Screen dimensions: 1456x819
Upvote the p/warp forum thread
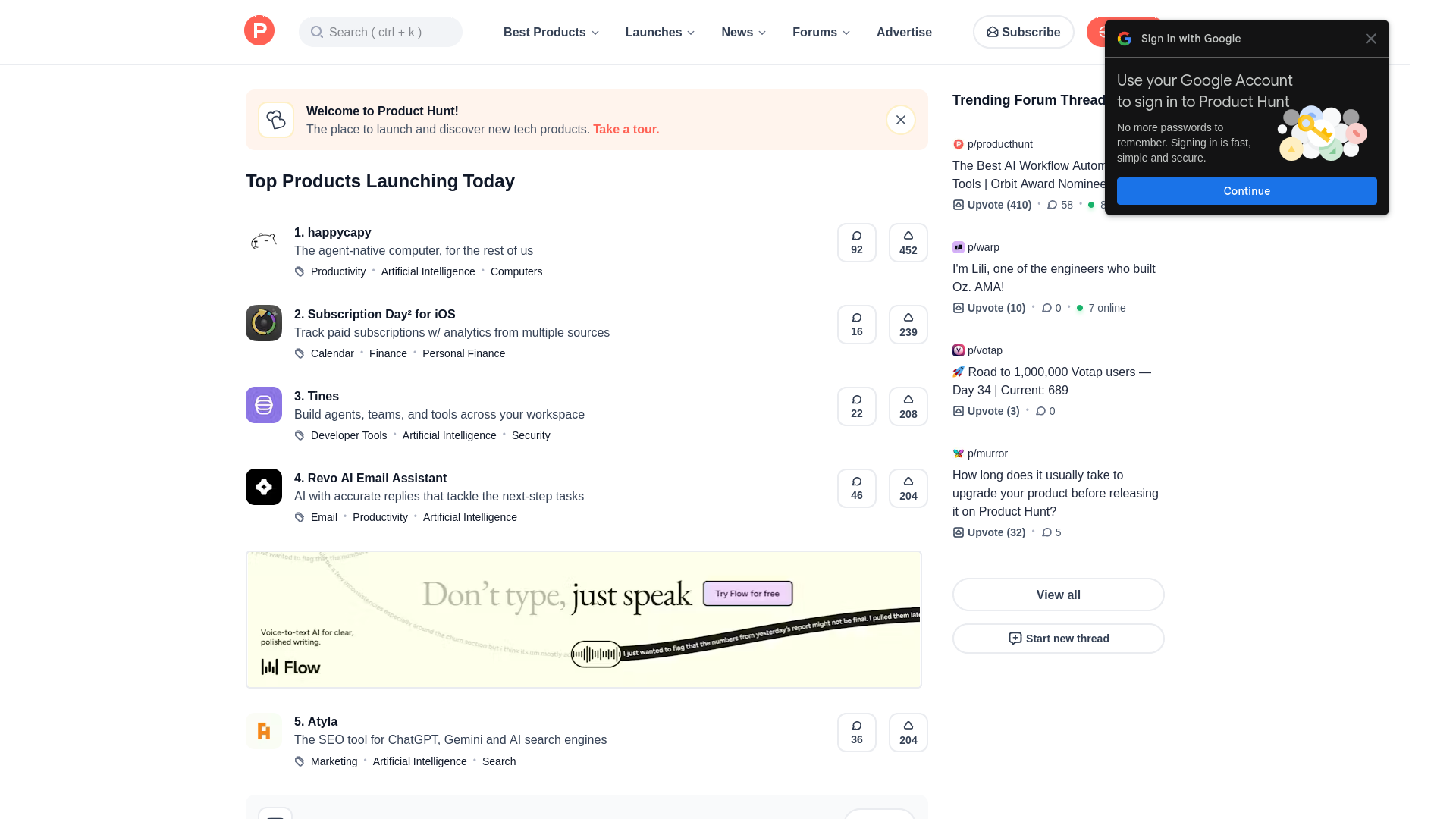989,308
